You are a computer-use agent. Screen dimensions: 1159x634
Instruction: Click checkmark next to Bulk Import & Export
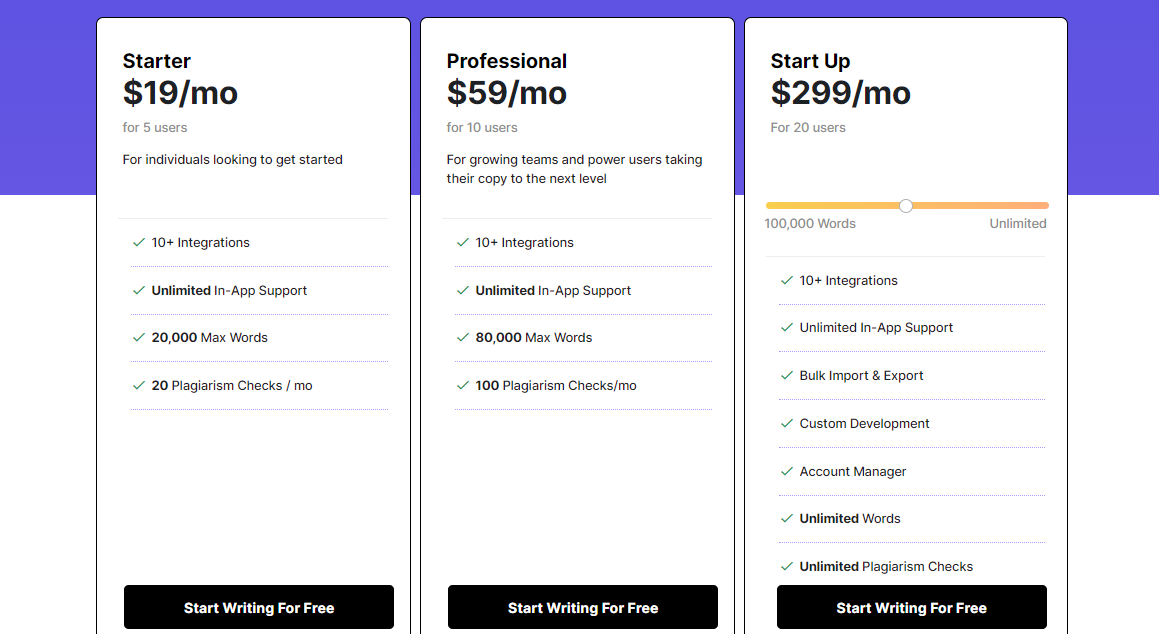coord(787,375)
